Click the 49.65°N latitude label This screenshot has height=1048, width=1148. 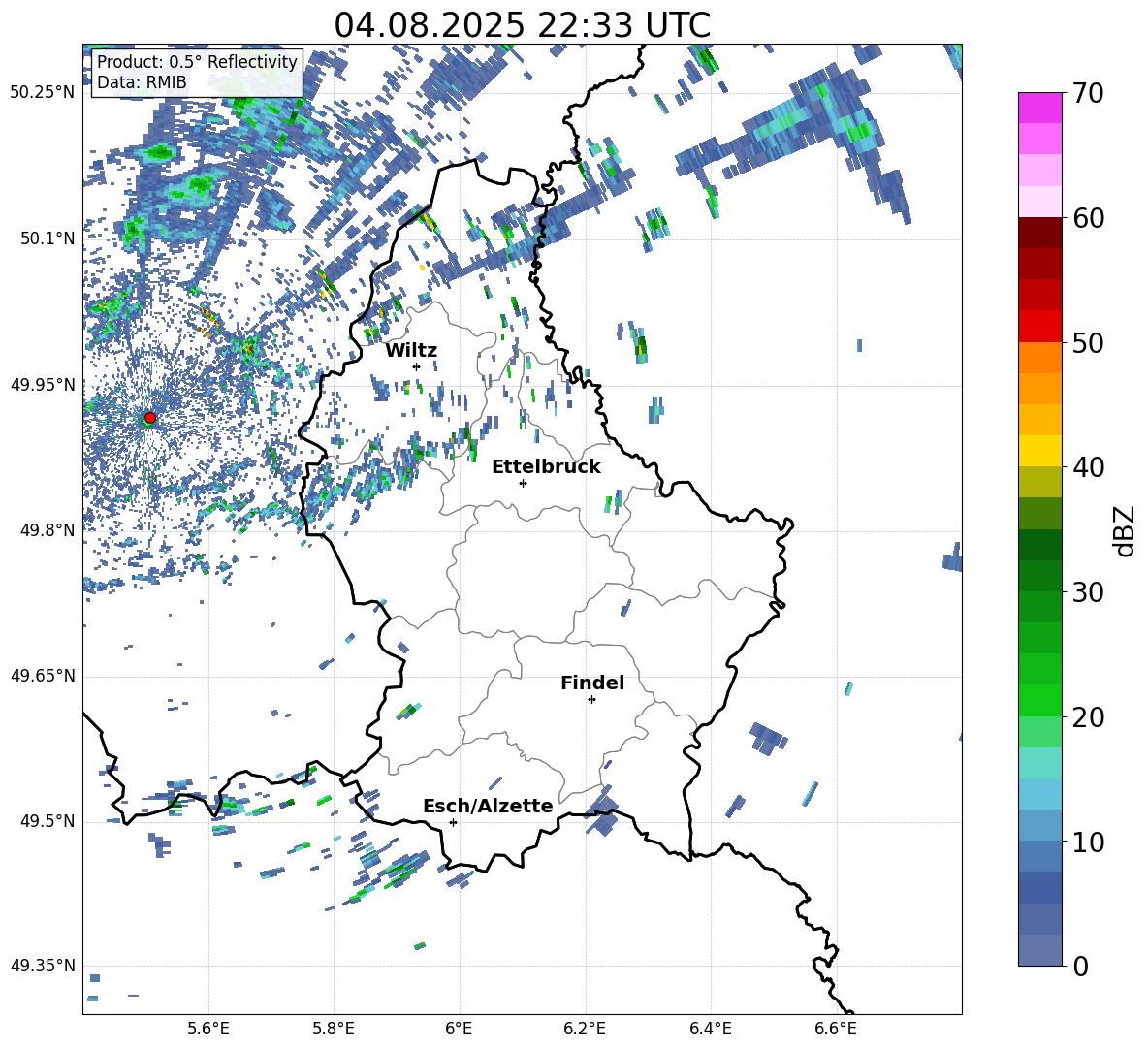(43, 676)
